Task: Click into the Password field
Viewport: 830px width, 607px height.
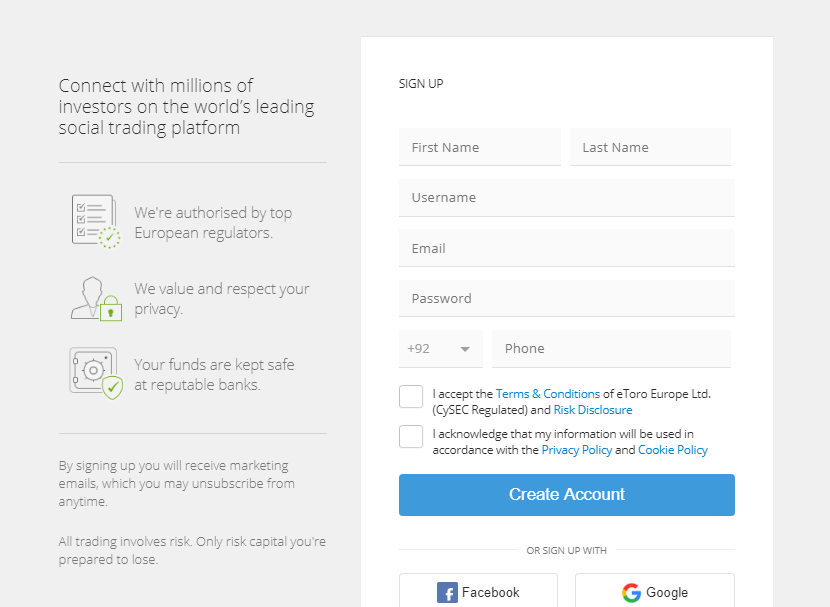Action: tap(566, 298)
